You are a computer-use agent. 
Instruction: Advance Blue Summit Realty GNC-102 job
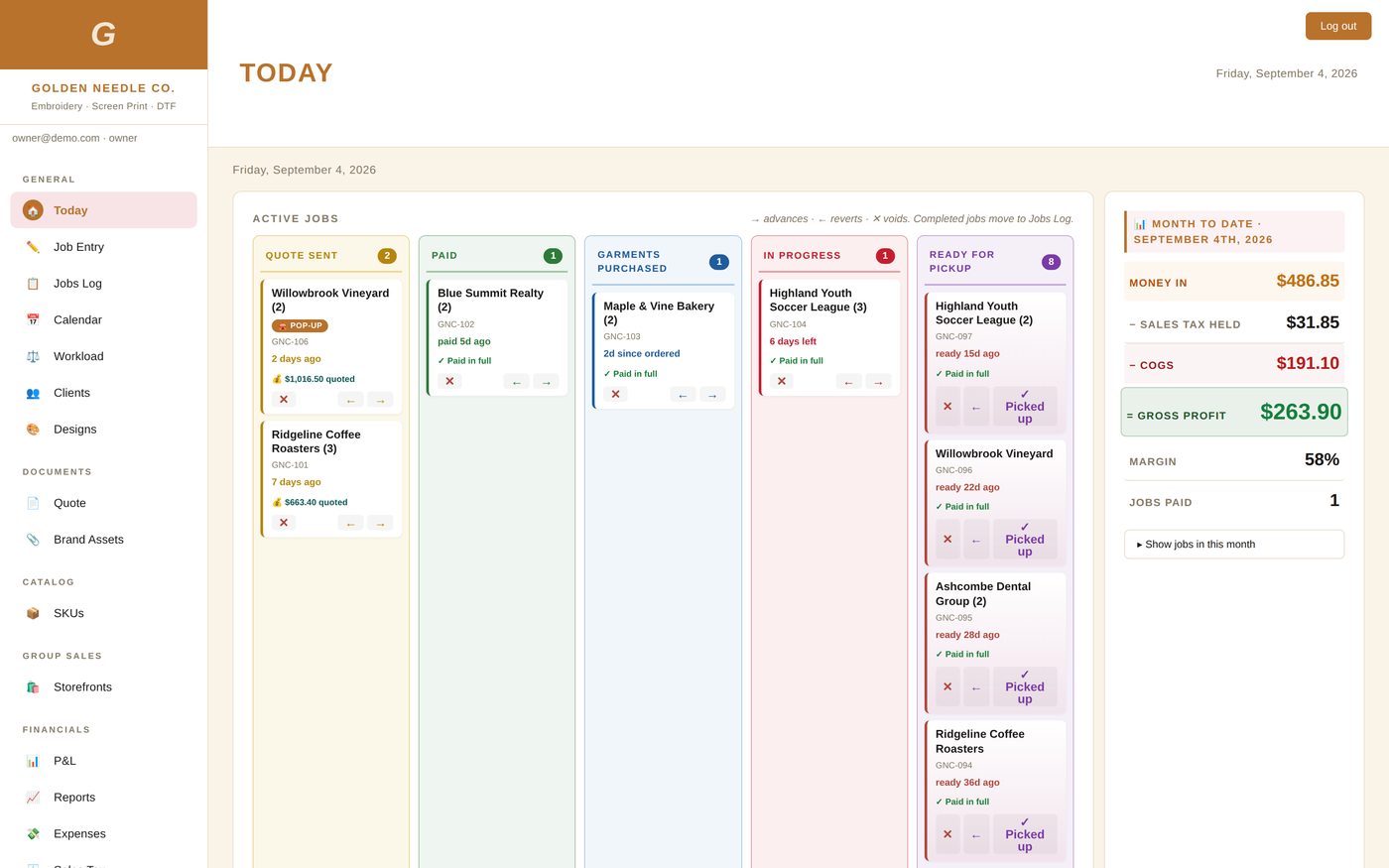546,382
